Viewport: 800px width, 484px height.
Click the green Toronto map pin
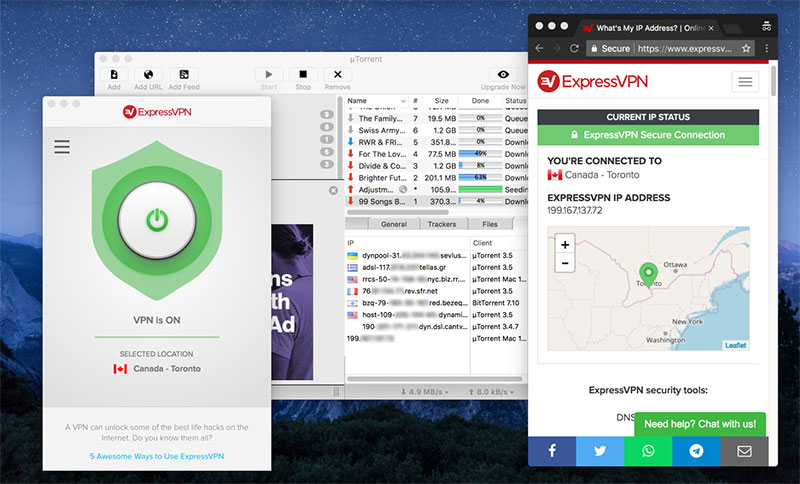point(648,275)
